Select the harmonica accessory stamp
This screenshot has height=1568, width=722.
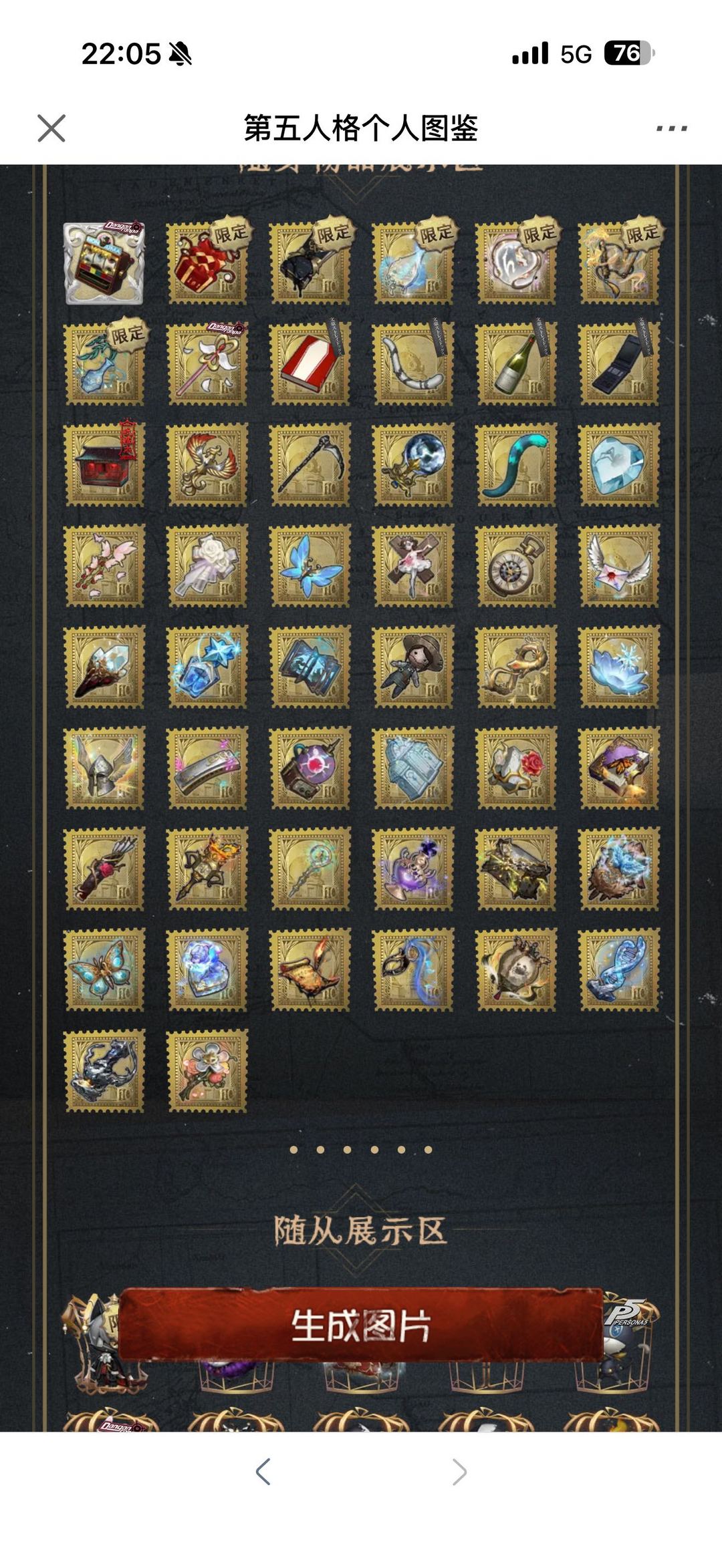point(207,768)
